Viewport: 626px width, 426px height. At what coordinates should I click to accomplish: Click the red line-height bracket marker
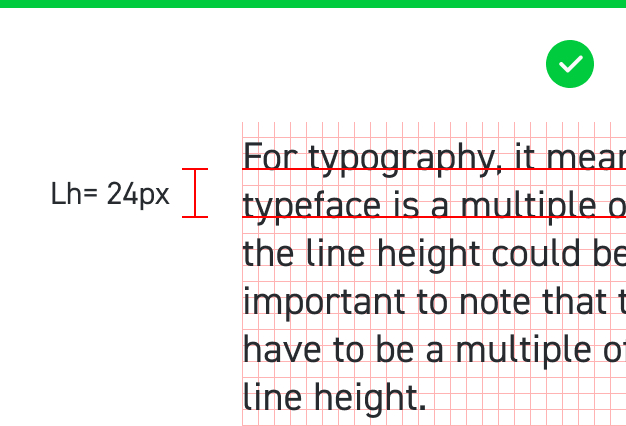[195, 193]
